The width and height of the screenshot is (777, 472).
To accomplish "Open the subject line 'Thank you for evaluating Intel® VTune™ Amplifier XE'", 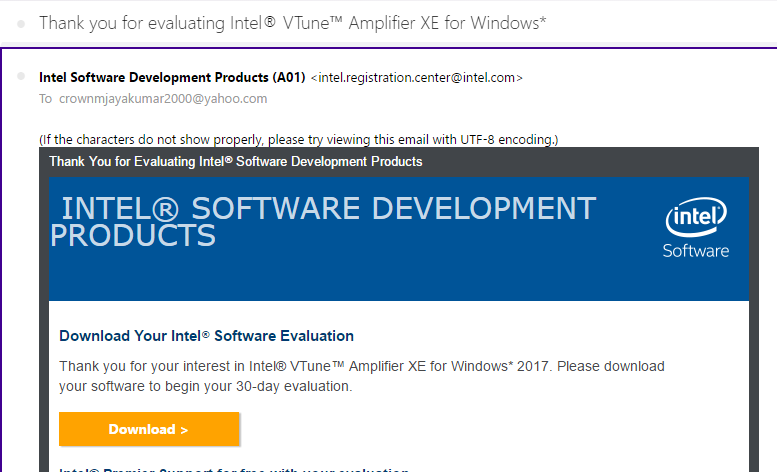I will (x=292, y=23).
